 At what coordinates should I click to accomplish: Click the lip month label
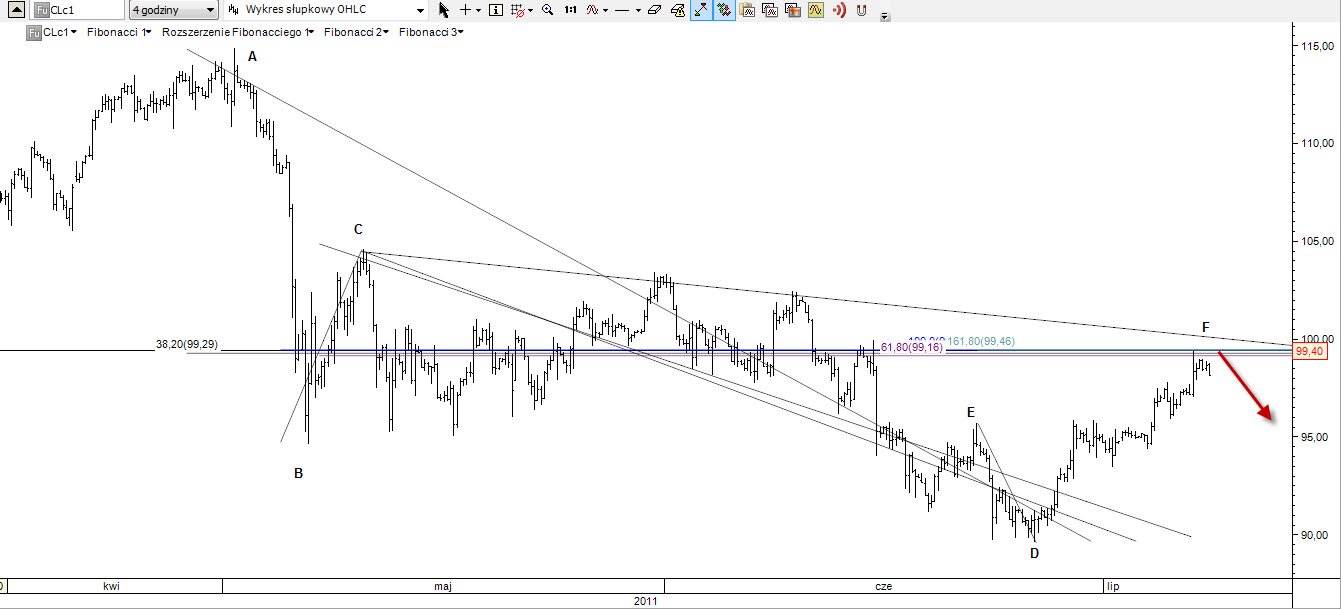pos(1111,586)
